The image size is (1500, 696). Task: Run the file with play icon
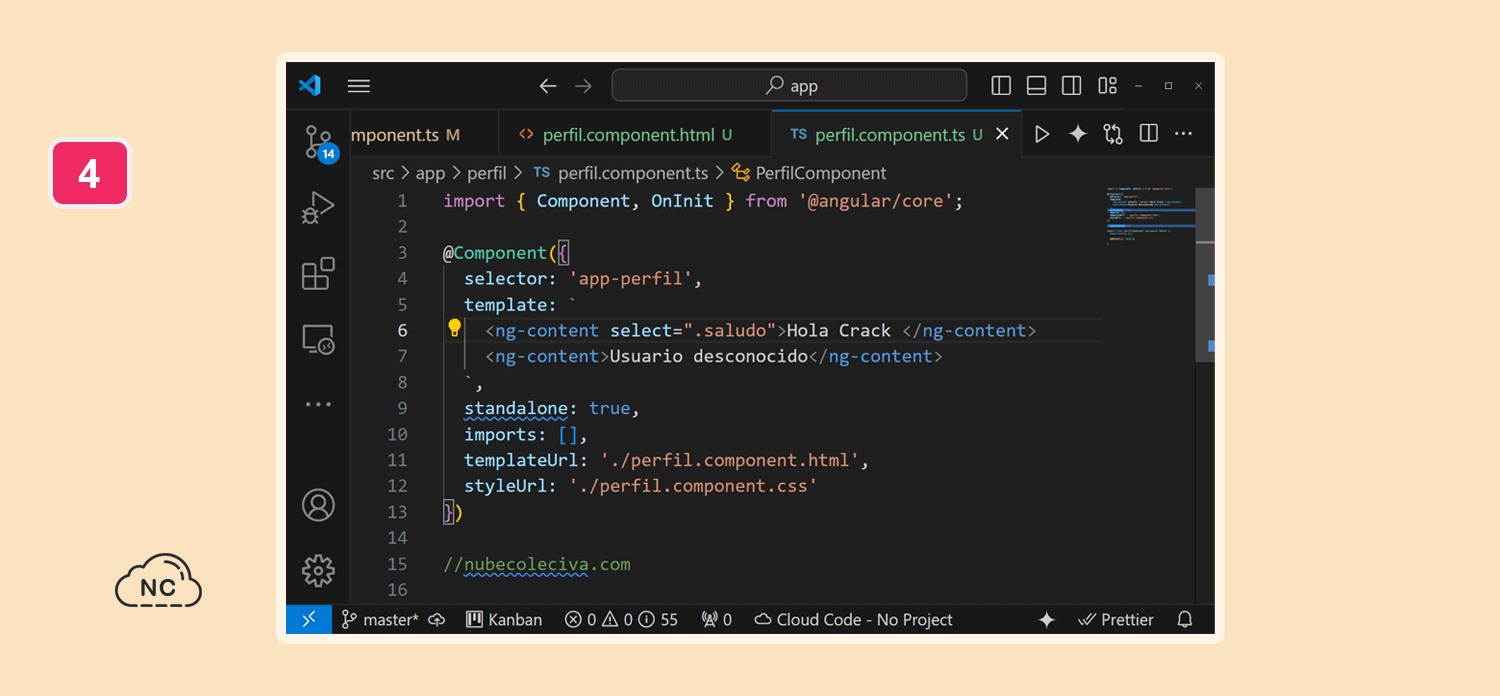point(1042,134)
